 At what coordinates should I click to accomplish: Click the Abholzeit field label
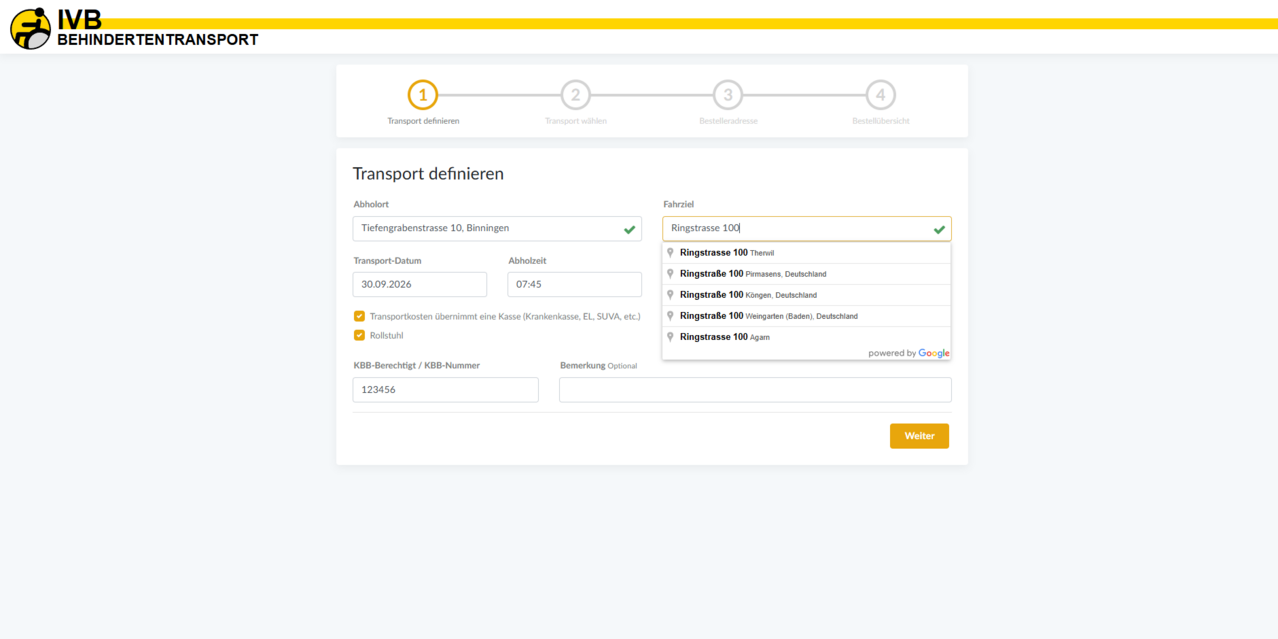527,261
